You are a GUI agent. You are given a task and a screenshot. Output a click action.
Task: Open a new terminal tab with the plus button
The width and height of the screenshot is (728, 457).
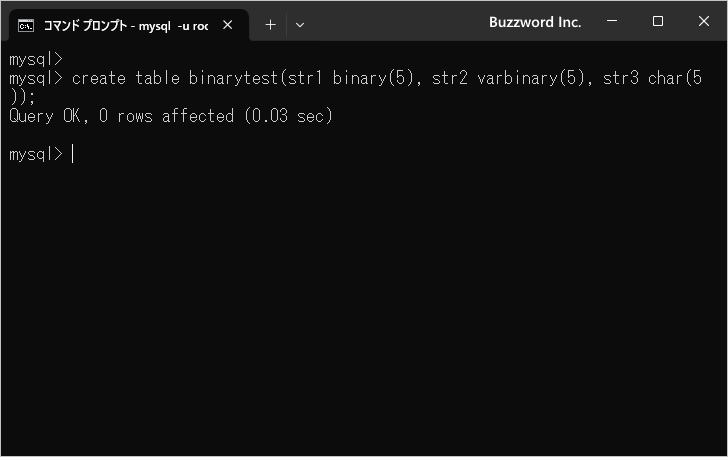pyautogui.click(x=270, y=24)
